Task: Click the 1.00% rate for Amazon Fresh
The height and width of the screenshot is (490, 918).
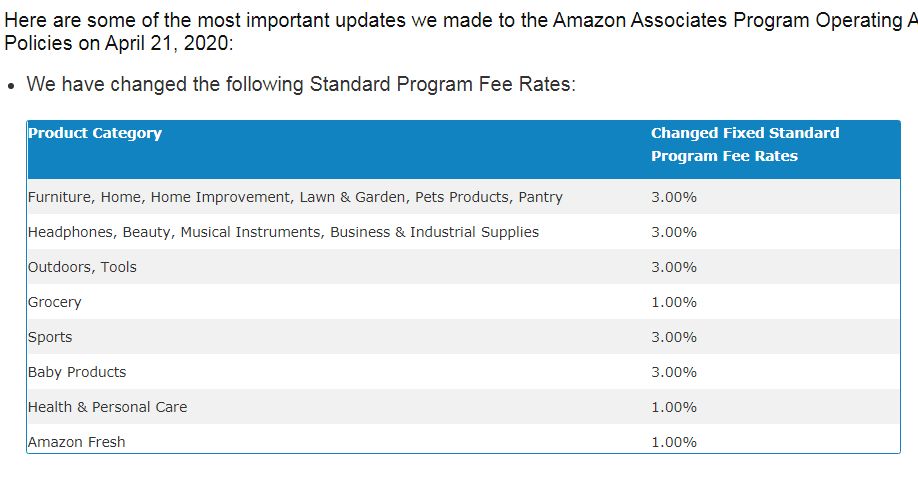Action: click(674, 443)
